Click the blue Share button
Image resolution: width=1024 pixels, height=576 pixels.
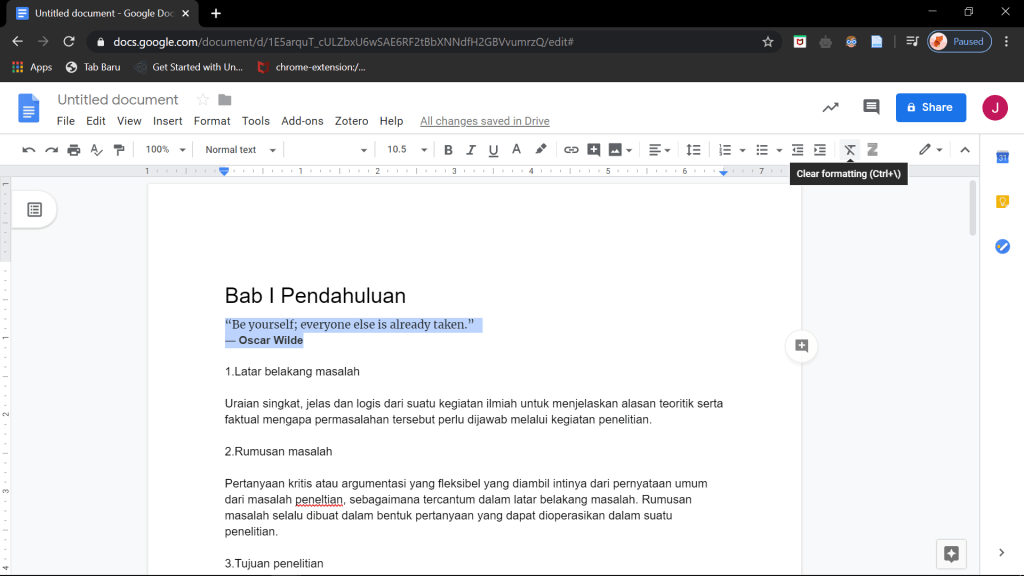click(x=930, y=107)
